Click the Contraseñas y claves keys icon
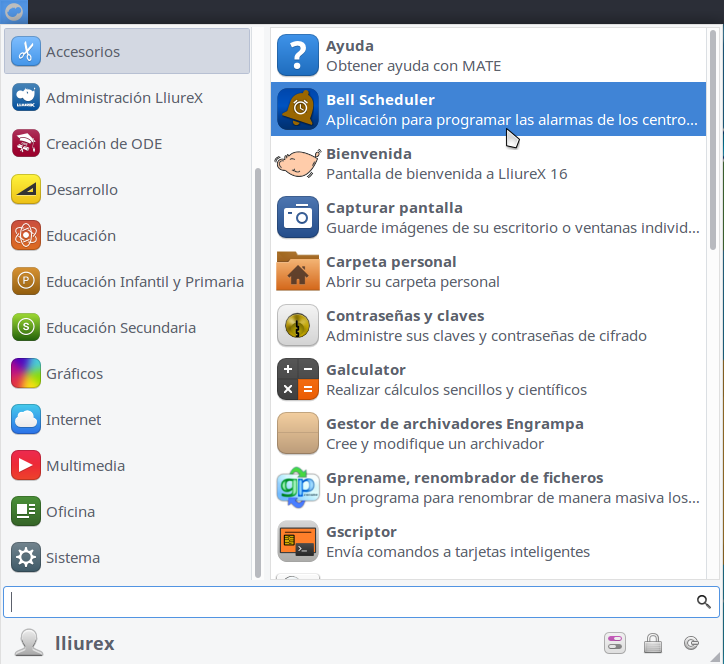Screen dimensions: 724x664 point(297,325)
